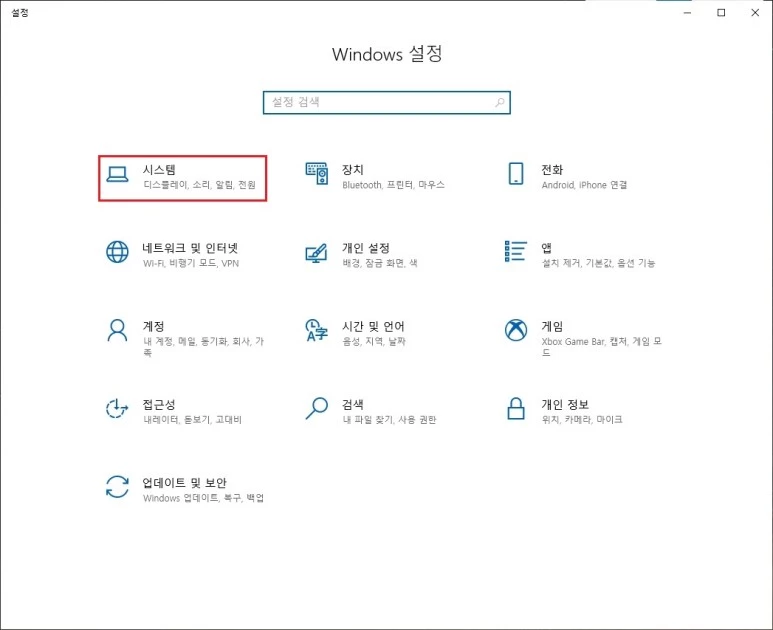This screenshot has width=773, height=630.
Task: Click text 음성, 지역, 날짜
Action: (374, 341)
